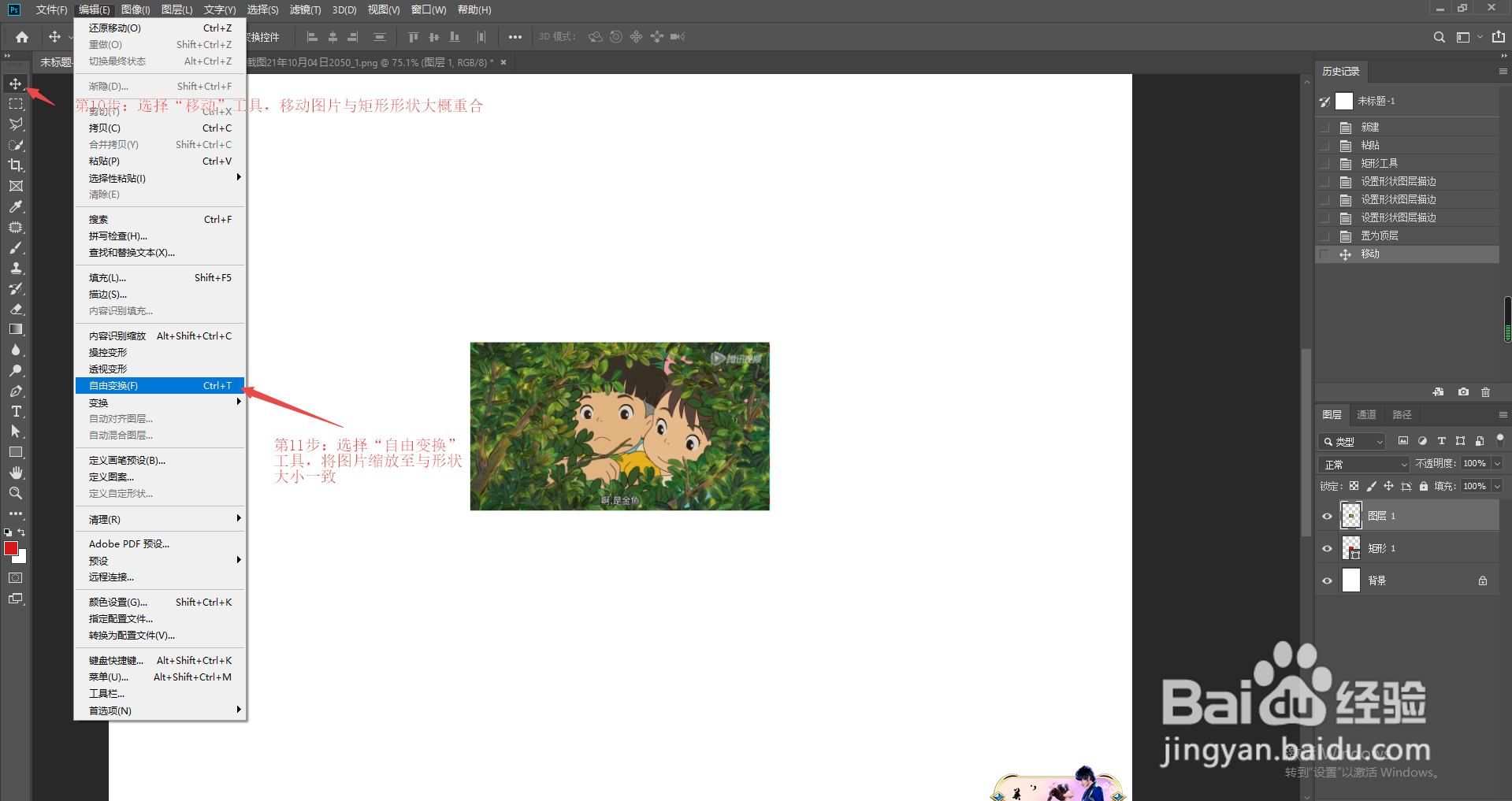Expand 选择性粘贴 submenu

click(x=161, y=178)
